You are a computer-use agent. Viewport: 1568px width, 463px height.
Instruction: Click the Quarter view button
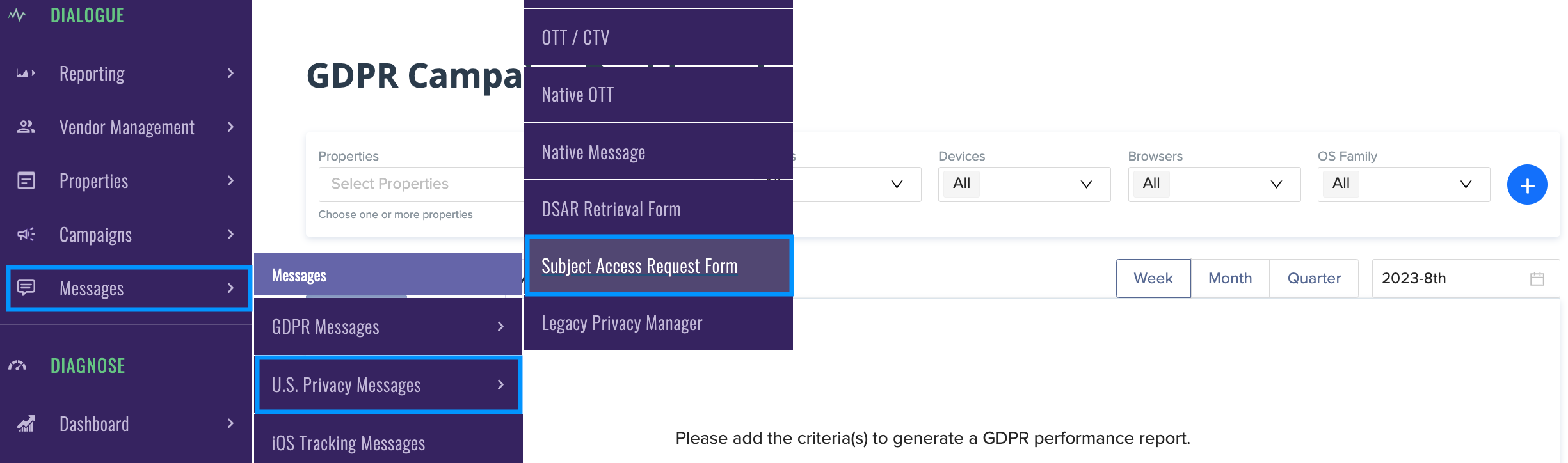point(1313,278)
